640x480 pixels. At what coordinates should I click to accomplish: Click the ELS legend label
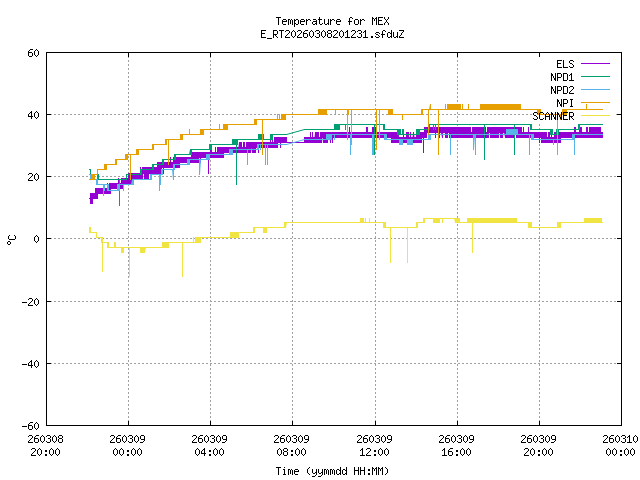[565, 64]
